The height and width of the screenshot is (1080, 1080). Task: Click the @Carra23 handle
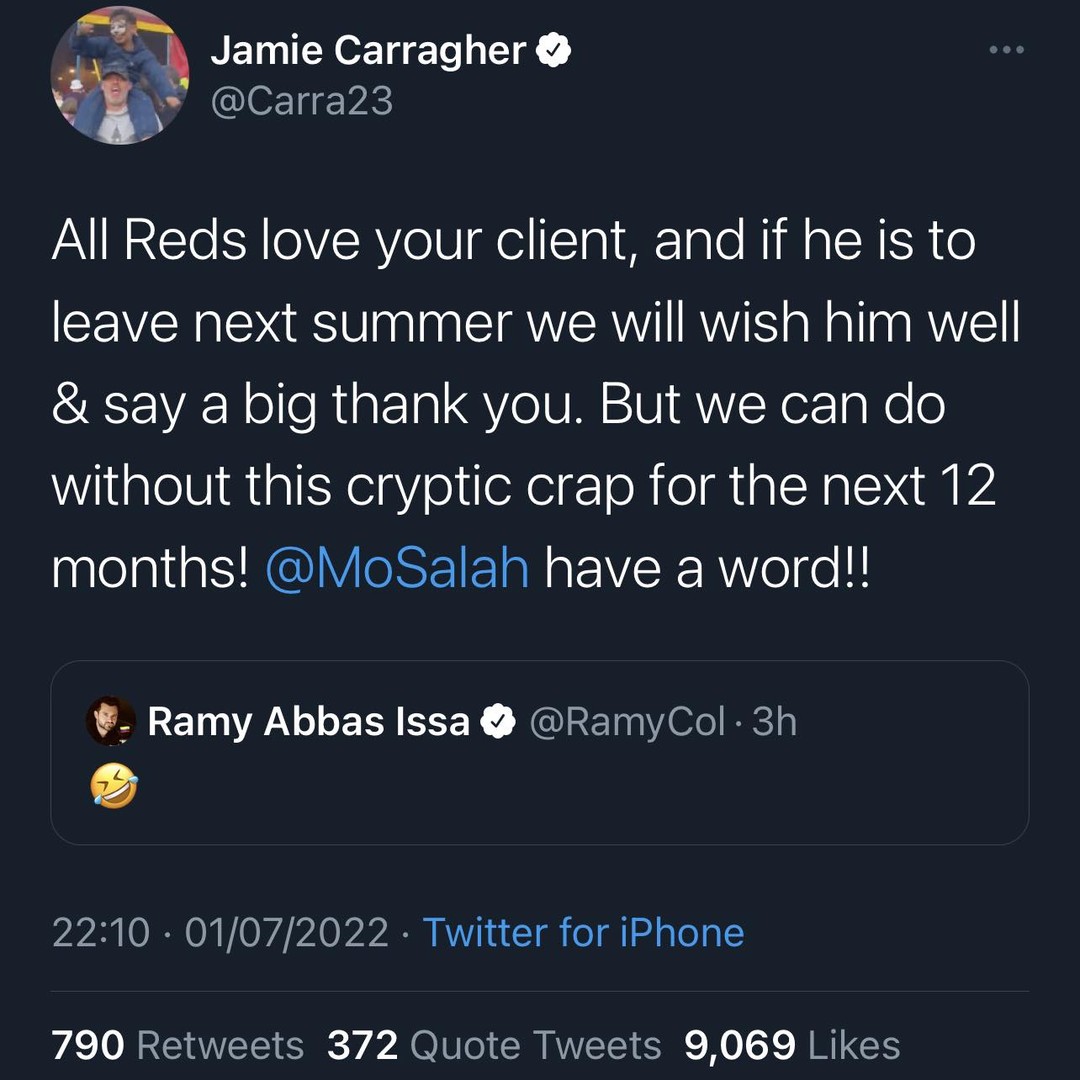tap(302, 101)
